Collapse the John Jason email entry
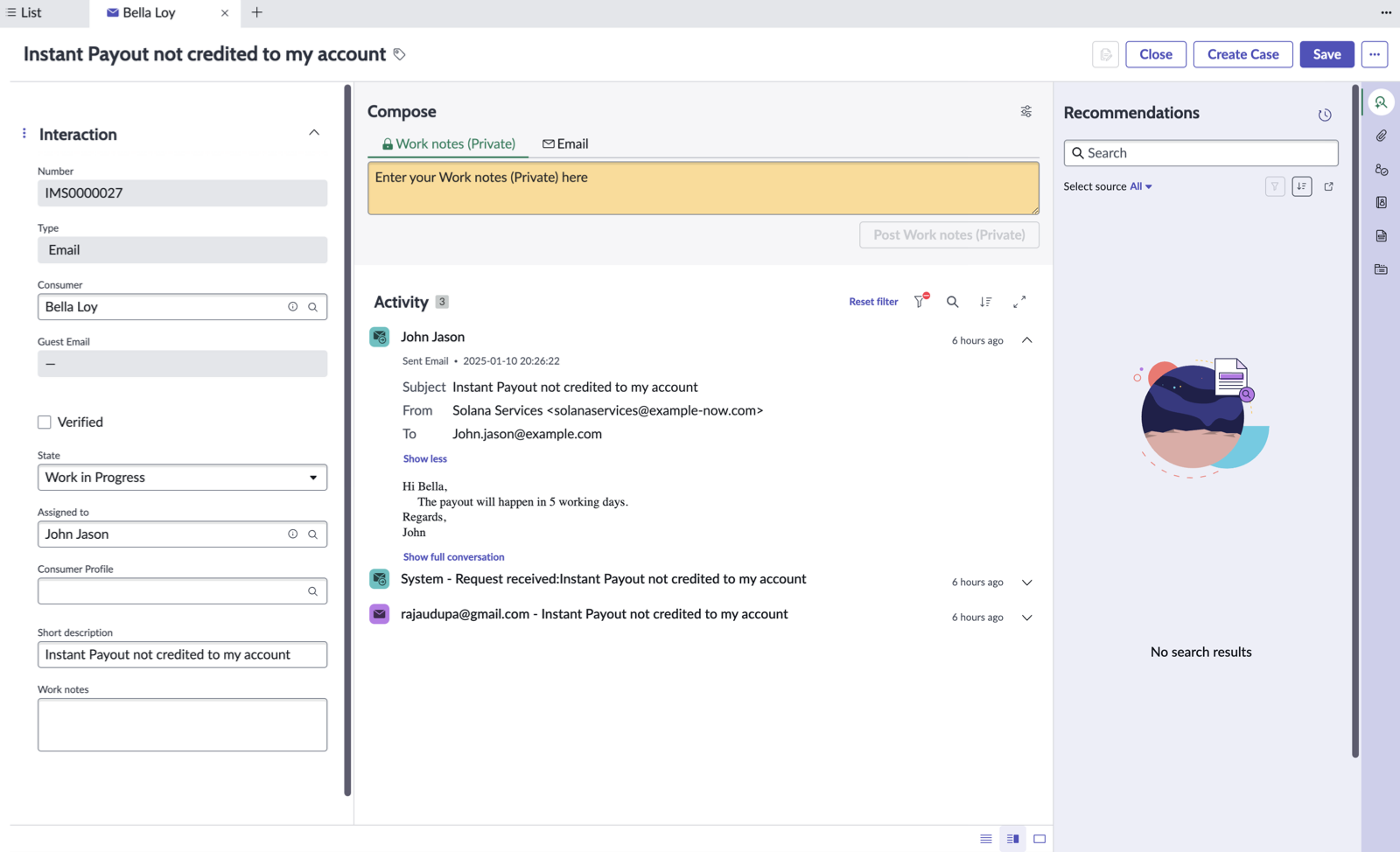Image resolution: width=1400 pixels, height=852 pixels. tap(1027, 340)
